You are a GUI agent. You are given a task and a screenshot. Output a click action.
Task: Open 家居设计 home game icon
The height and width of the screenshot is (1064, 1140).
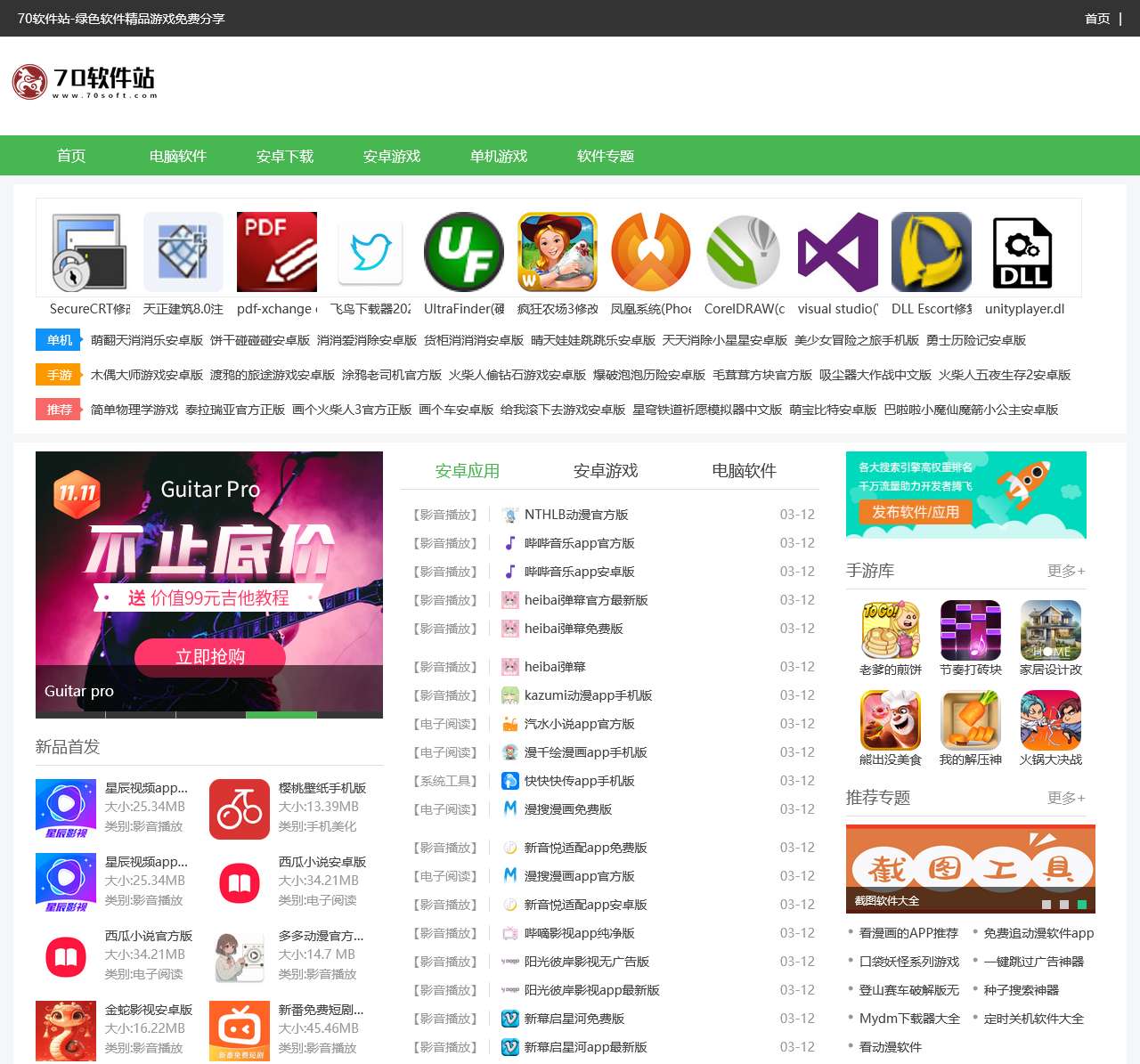click(1051, 630)
